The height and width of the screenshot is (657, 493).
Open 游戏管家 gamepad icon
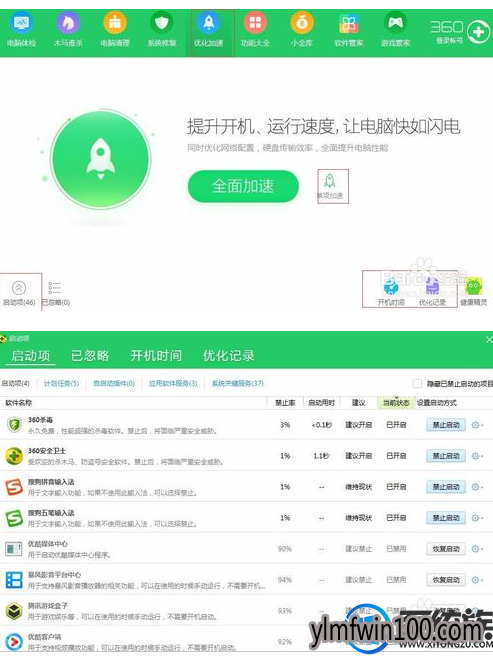click(395, 23)
